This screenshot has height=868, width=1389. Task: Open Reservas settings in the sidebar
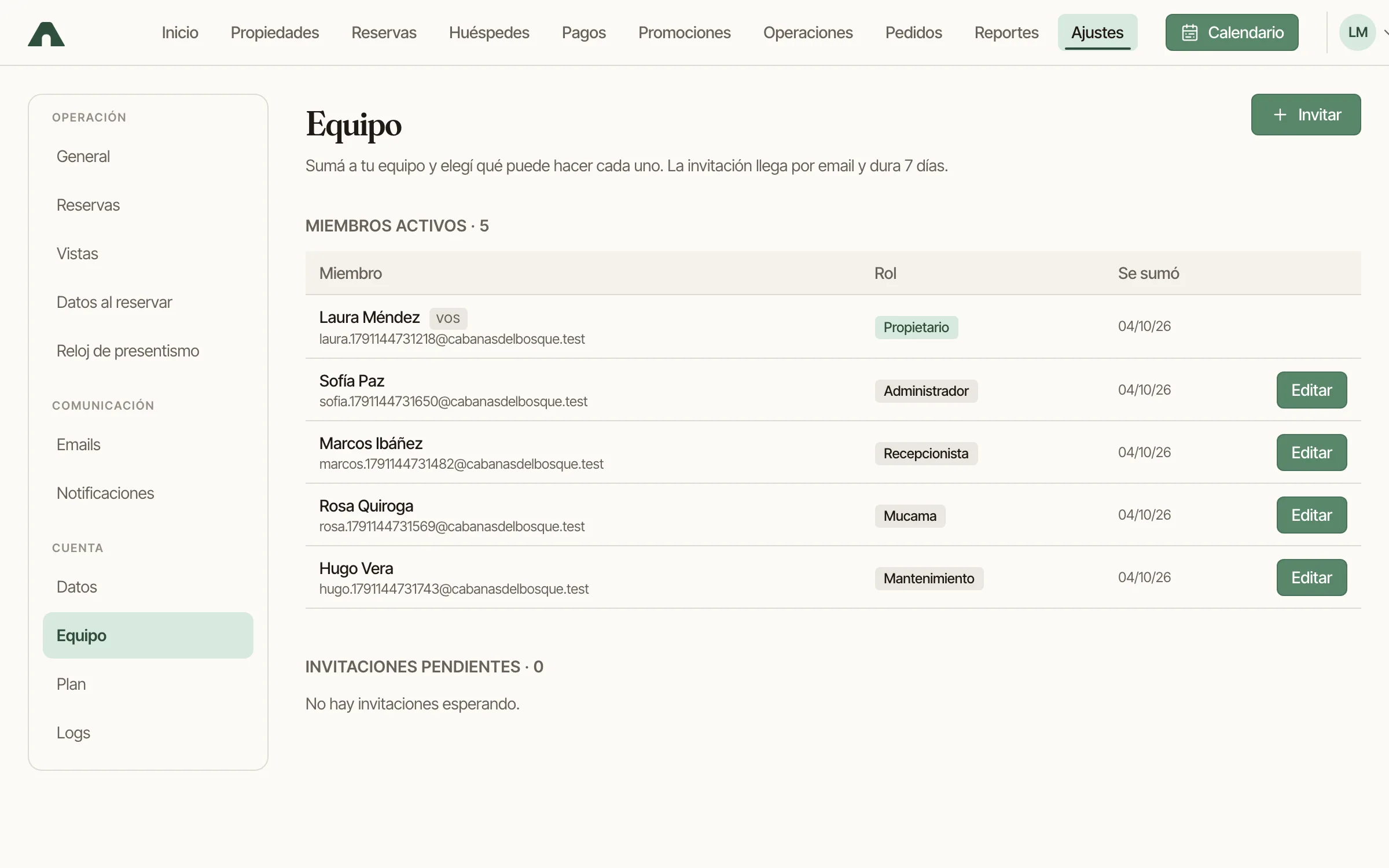pyautogui.click(x=148, y=205)
